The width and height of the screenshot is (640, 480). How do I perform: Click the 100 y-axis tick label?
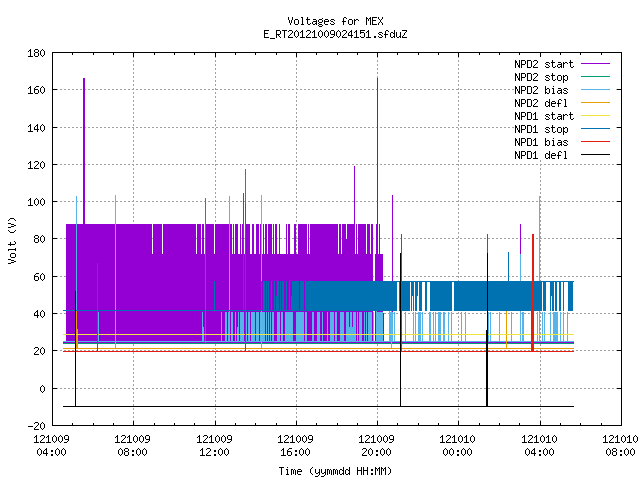[x=36, y=202]
